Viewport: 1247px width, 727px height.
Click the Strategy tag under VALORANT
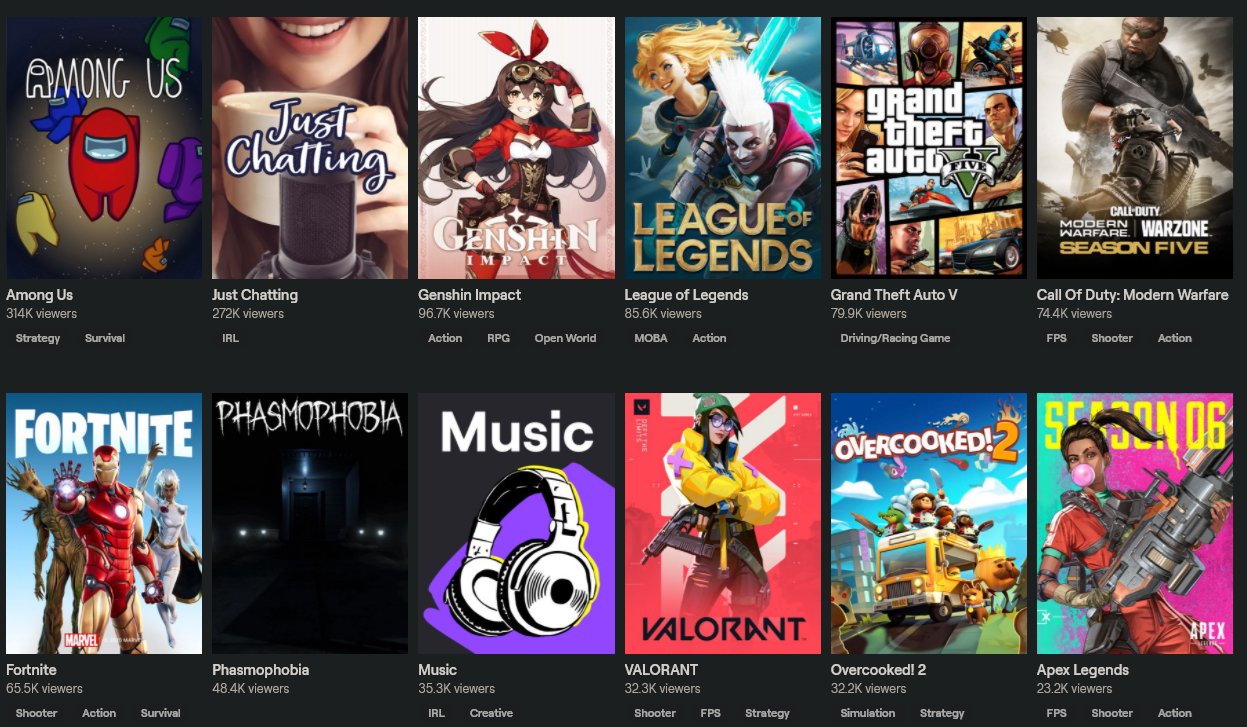pyautogui.click(x=767, y=713)
